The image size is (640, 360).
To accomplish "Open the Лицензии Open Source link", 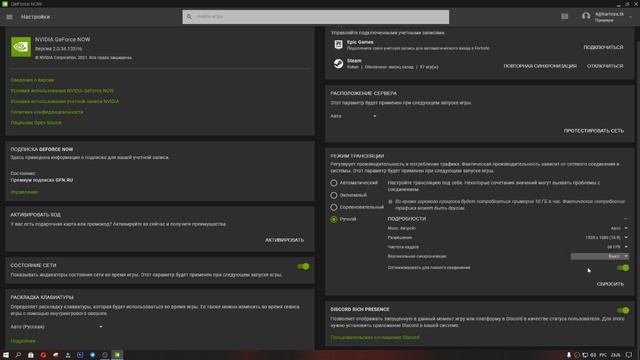I will point(36,122).
